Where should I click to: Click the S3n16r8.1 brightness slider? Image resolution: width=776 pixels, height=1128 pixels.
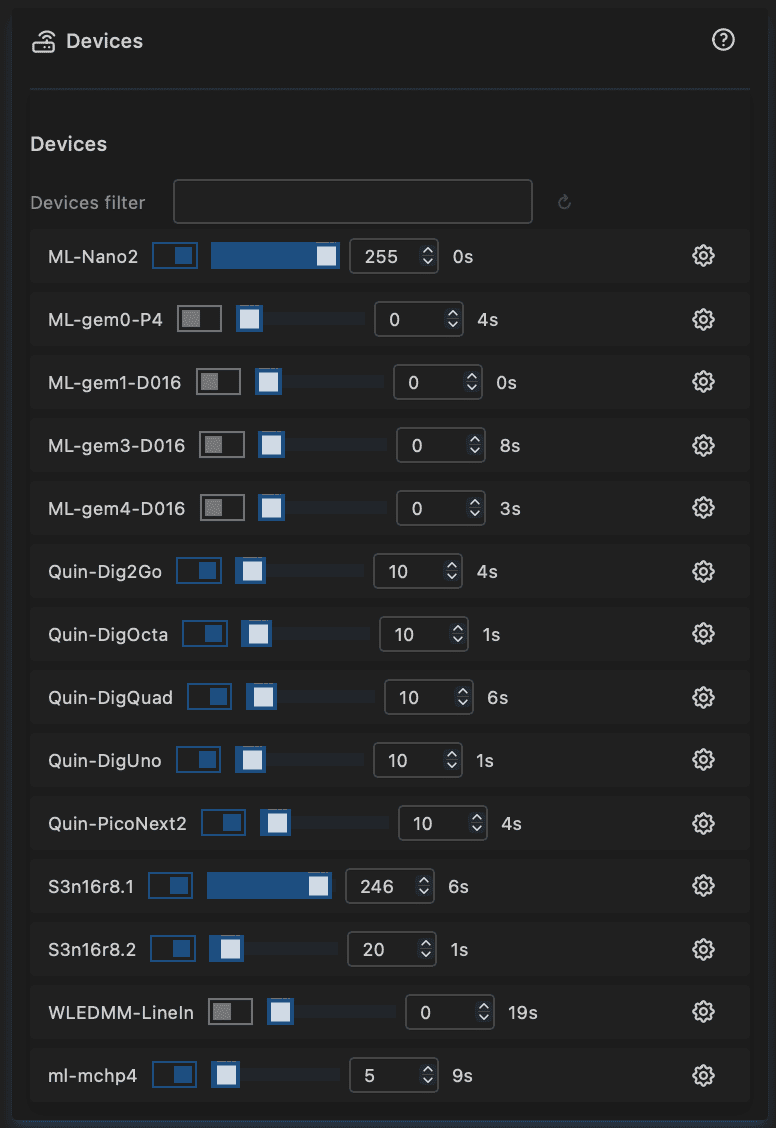[269, 886]
